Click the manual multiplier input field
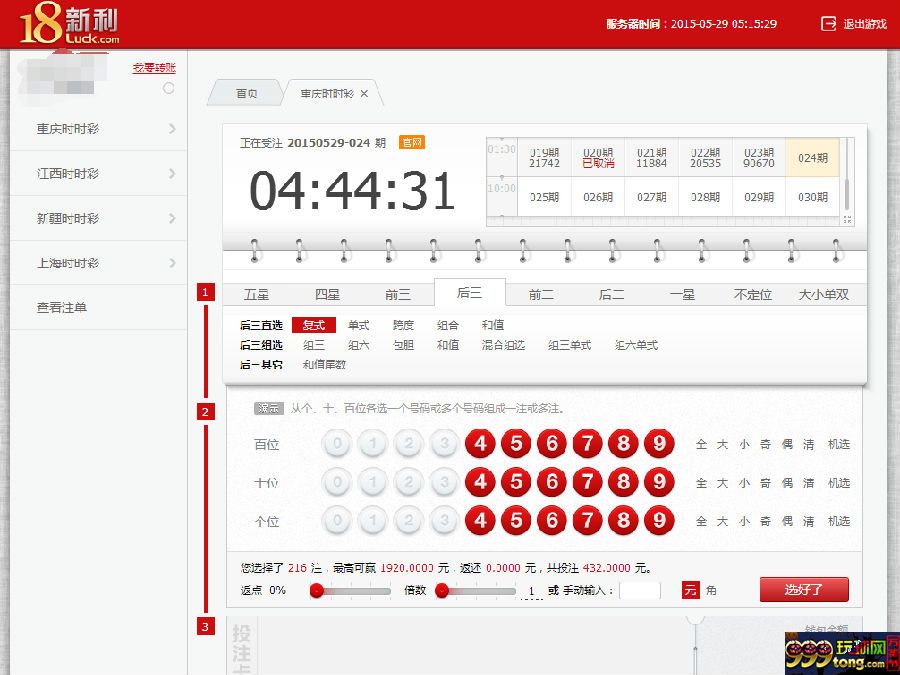Image resolution: width=900 pixels, height=675 pixels. click(640, 590)
